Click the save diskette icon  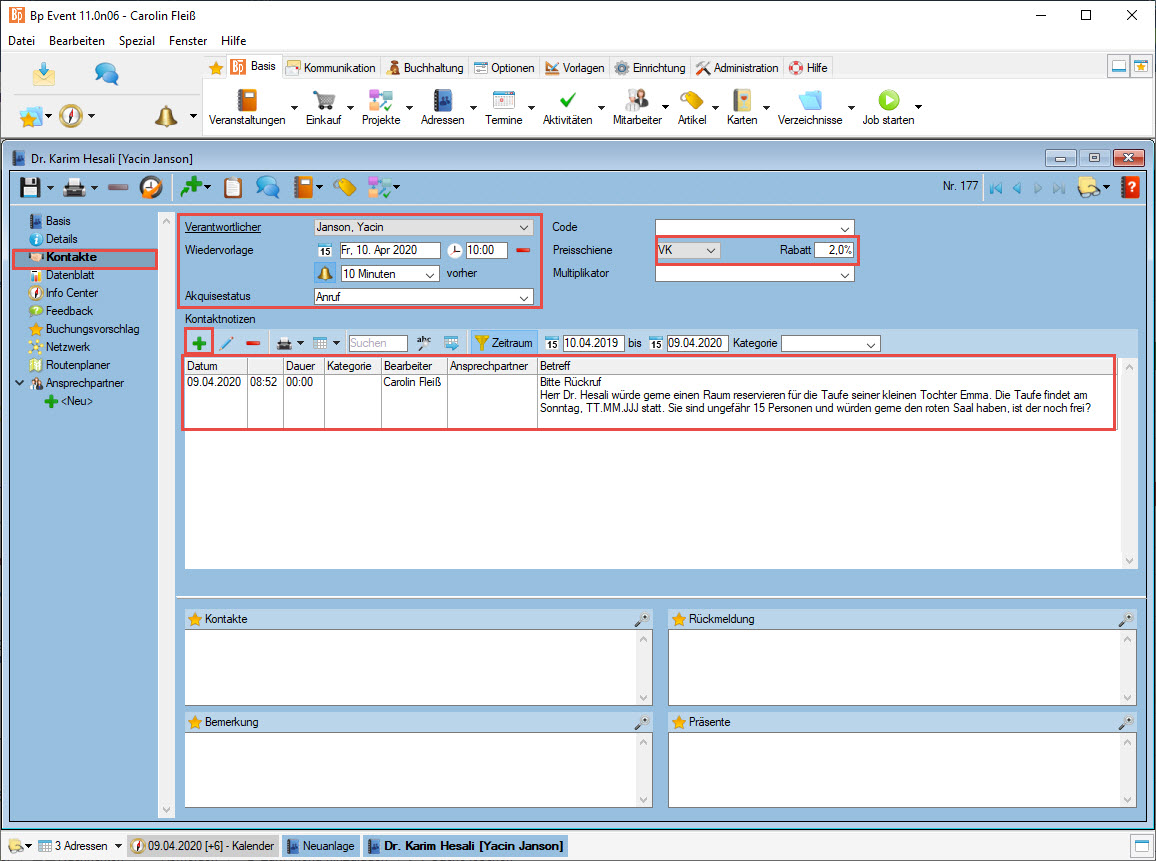[31, 187]
